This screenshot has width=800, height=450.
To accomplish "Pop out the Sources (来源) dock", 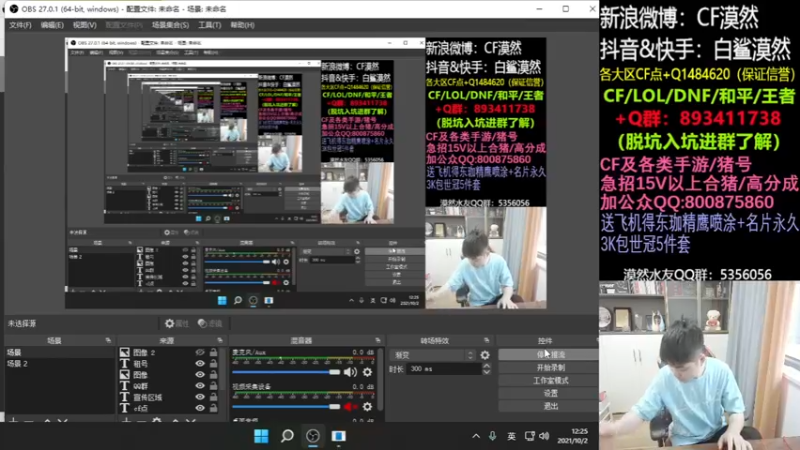I will (x=220, y=340).
